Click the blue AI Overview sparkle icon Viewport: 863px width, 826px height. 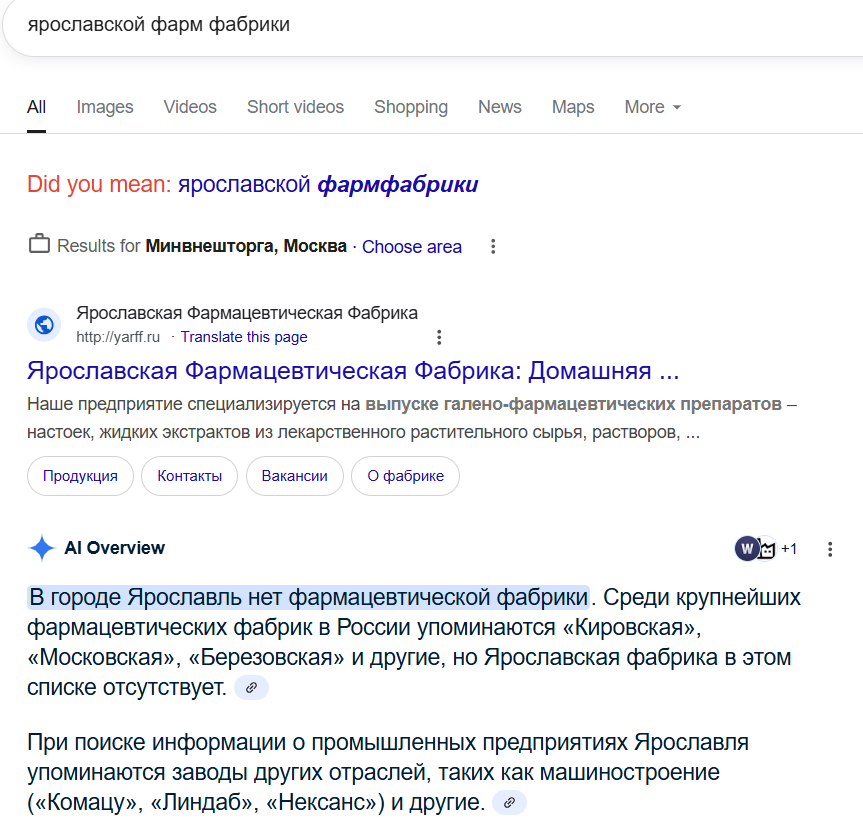pos(42,548)
